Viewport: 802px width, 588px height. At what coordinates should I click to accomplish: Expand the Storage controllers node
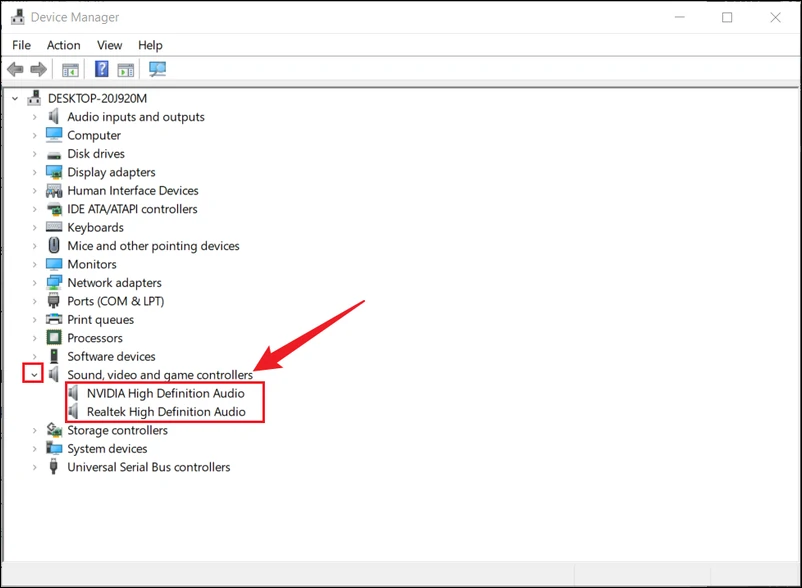tap(34, 430)
